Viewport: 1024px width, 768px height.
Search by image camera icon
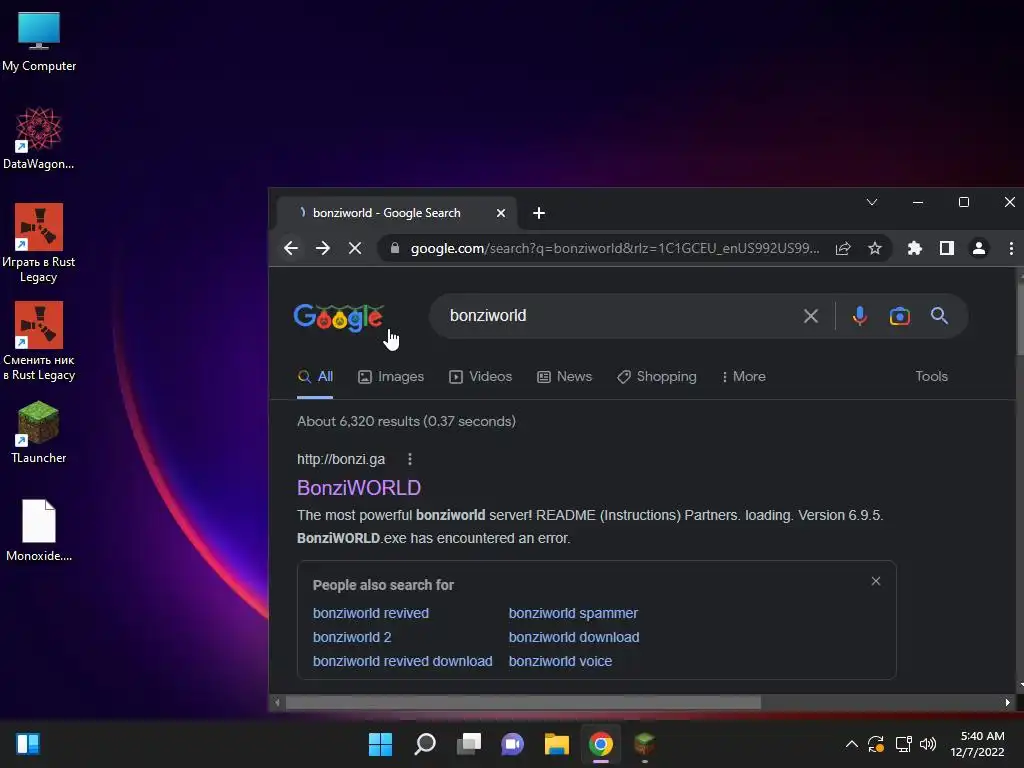tap(900, 316)
